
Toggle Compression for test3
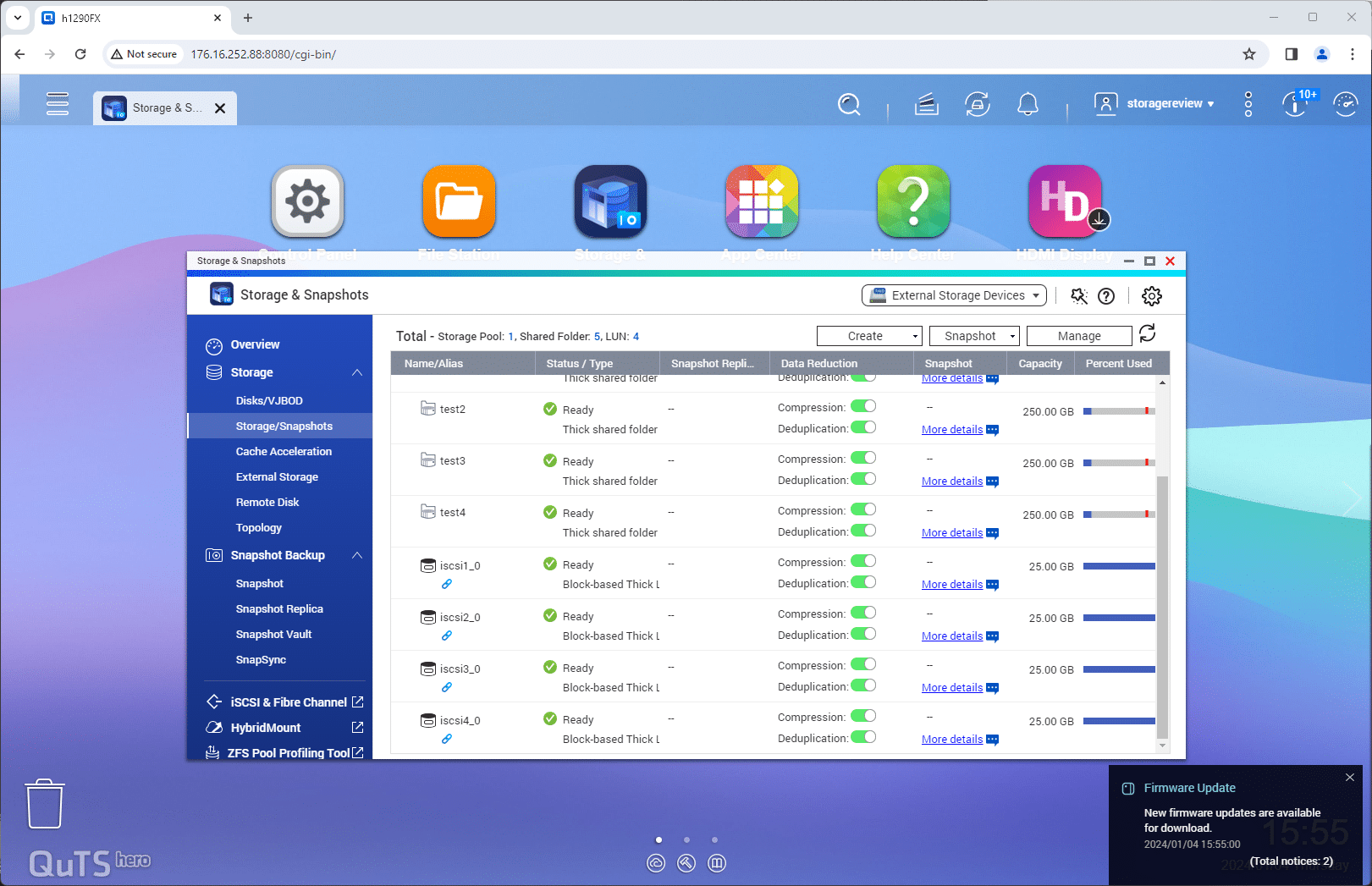(x=863, y=458)
